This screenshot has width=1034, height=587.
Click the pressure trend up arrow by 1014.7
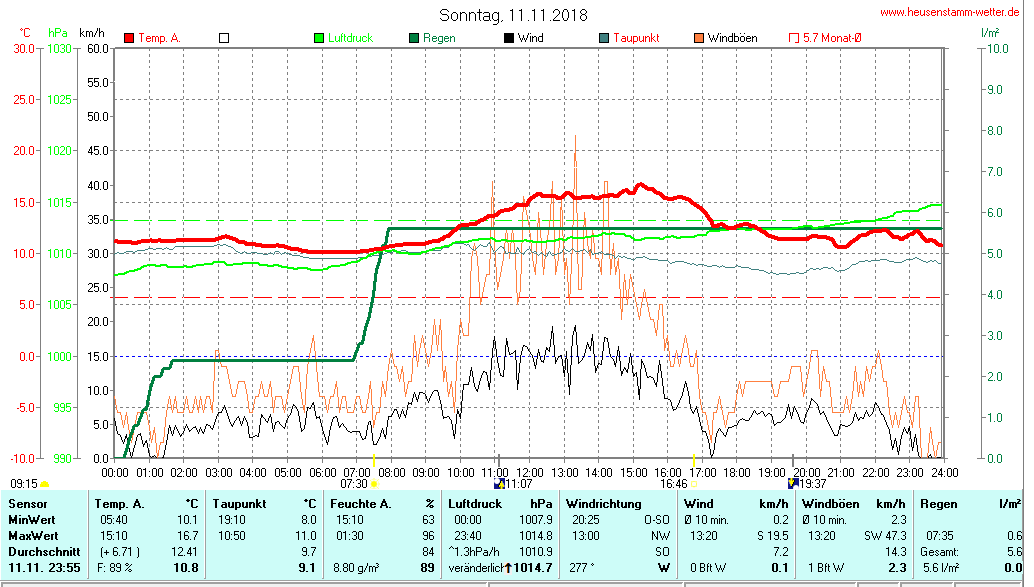[x=508, y=568]
